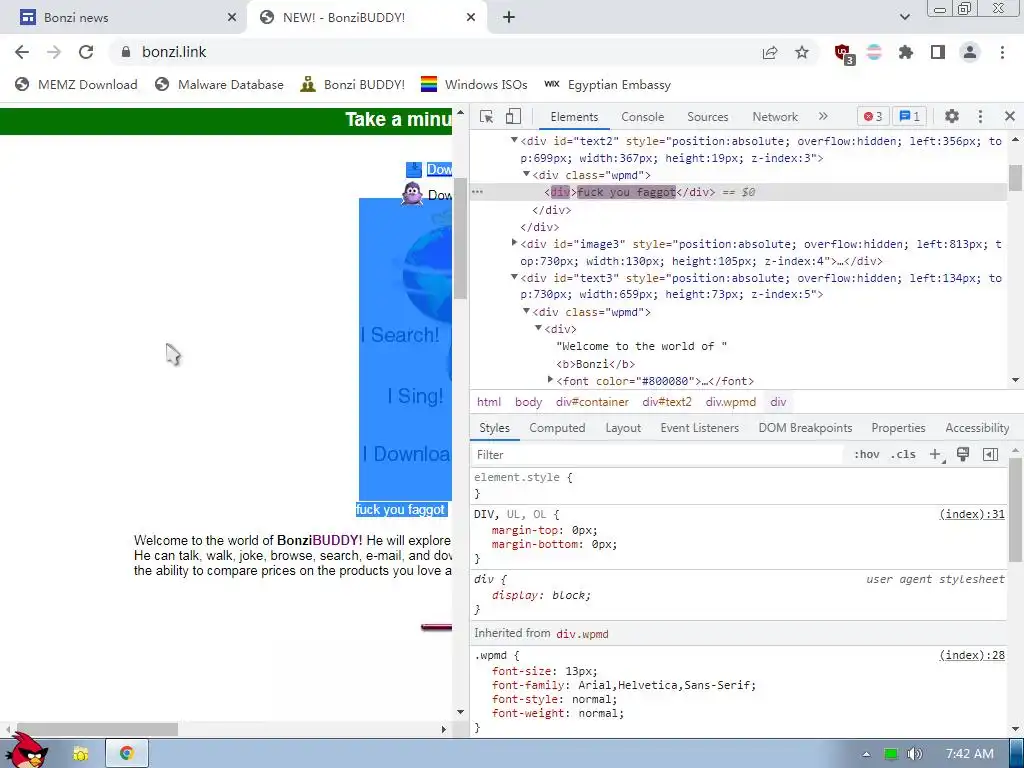This screenshot has width=1024, height=768.
Task: Switch to the Console tab
Action: (x=643, y=117)
